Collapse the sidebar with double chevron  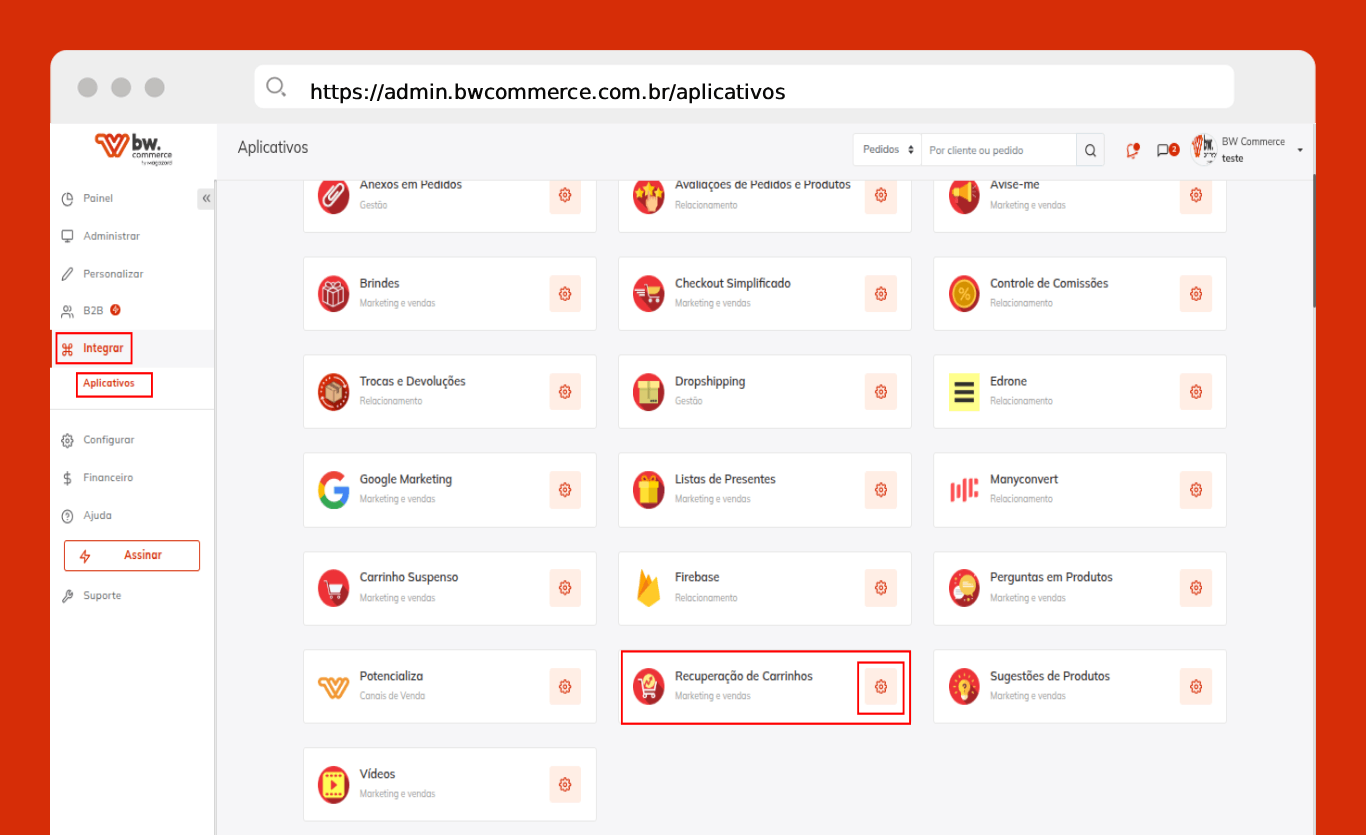[206, 199]
